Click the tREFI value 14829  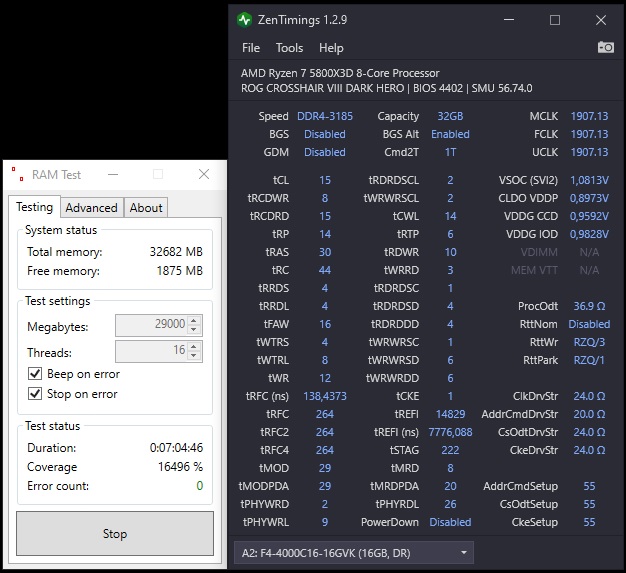point(450,414)
